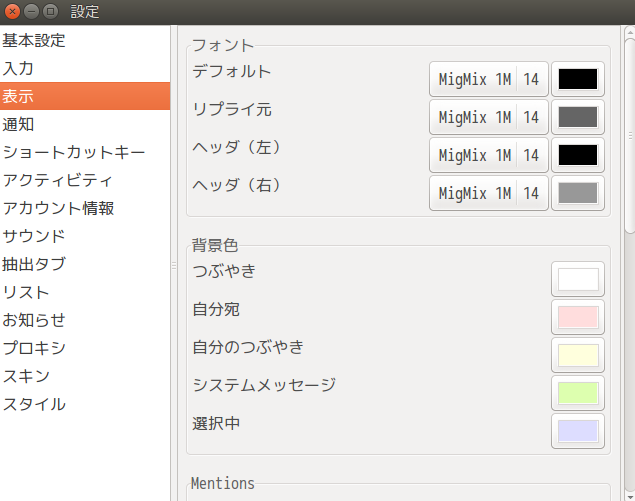The height and width of the screenshot is (501, 635).
Task: Change the ヘッダ（右） font button
Action: click(489, 193)
